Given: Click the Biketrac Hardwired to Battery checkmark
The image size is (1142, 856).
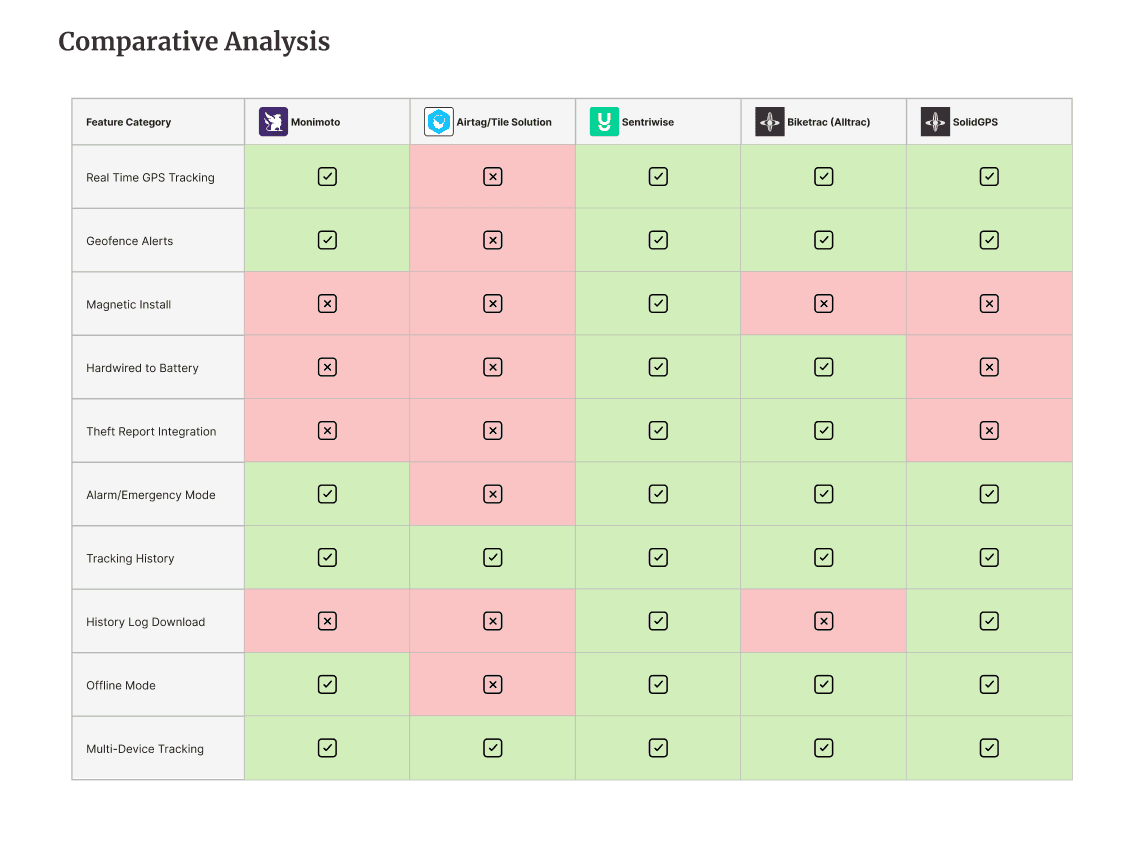Looking at the screenshot, I should pyautogui.click(x=824, y=367).
